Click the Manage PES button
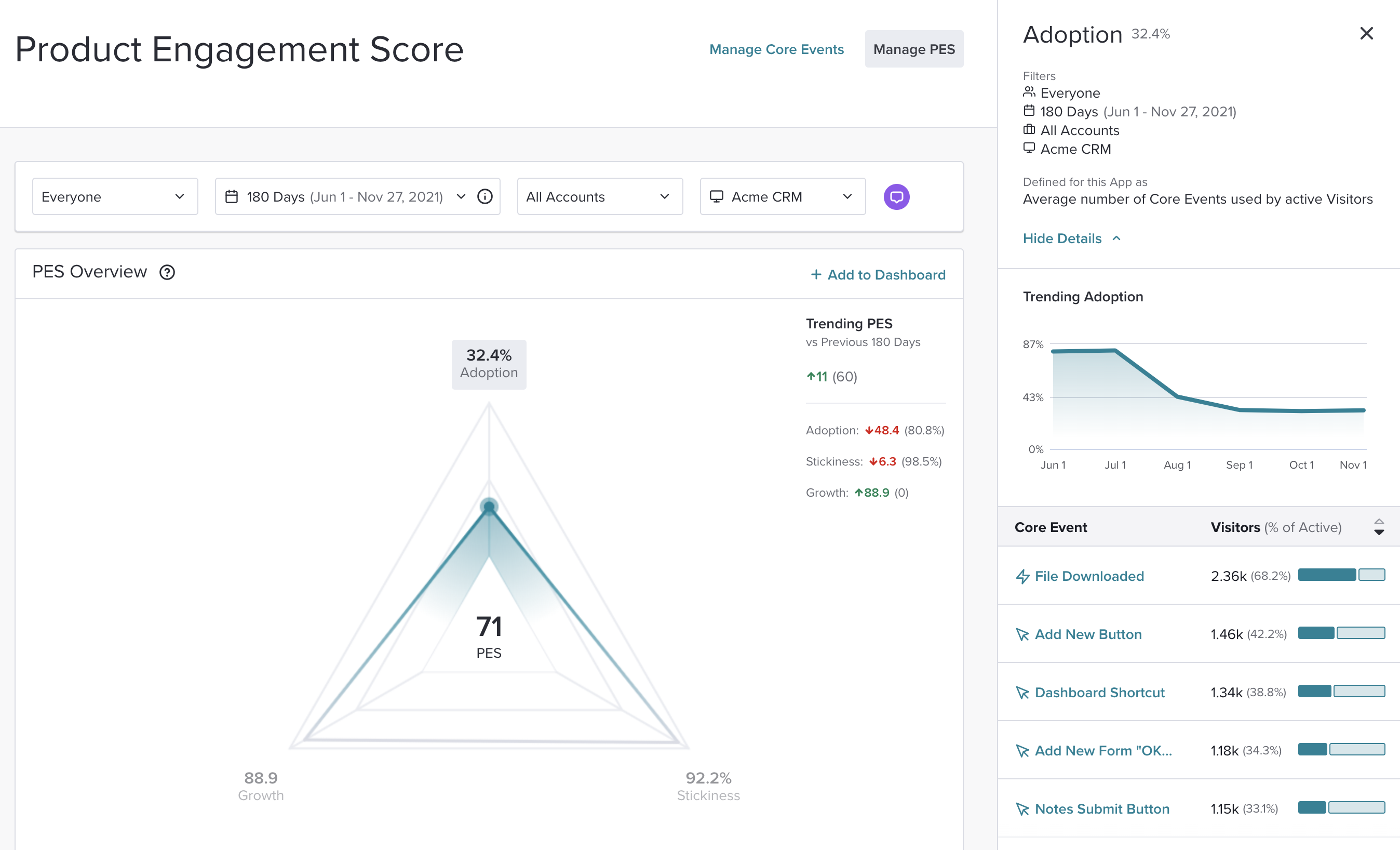 tap(913, 49)
